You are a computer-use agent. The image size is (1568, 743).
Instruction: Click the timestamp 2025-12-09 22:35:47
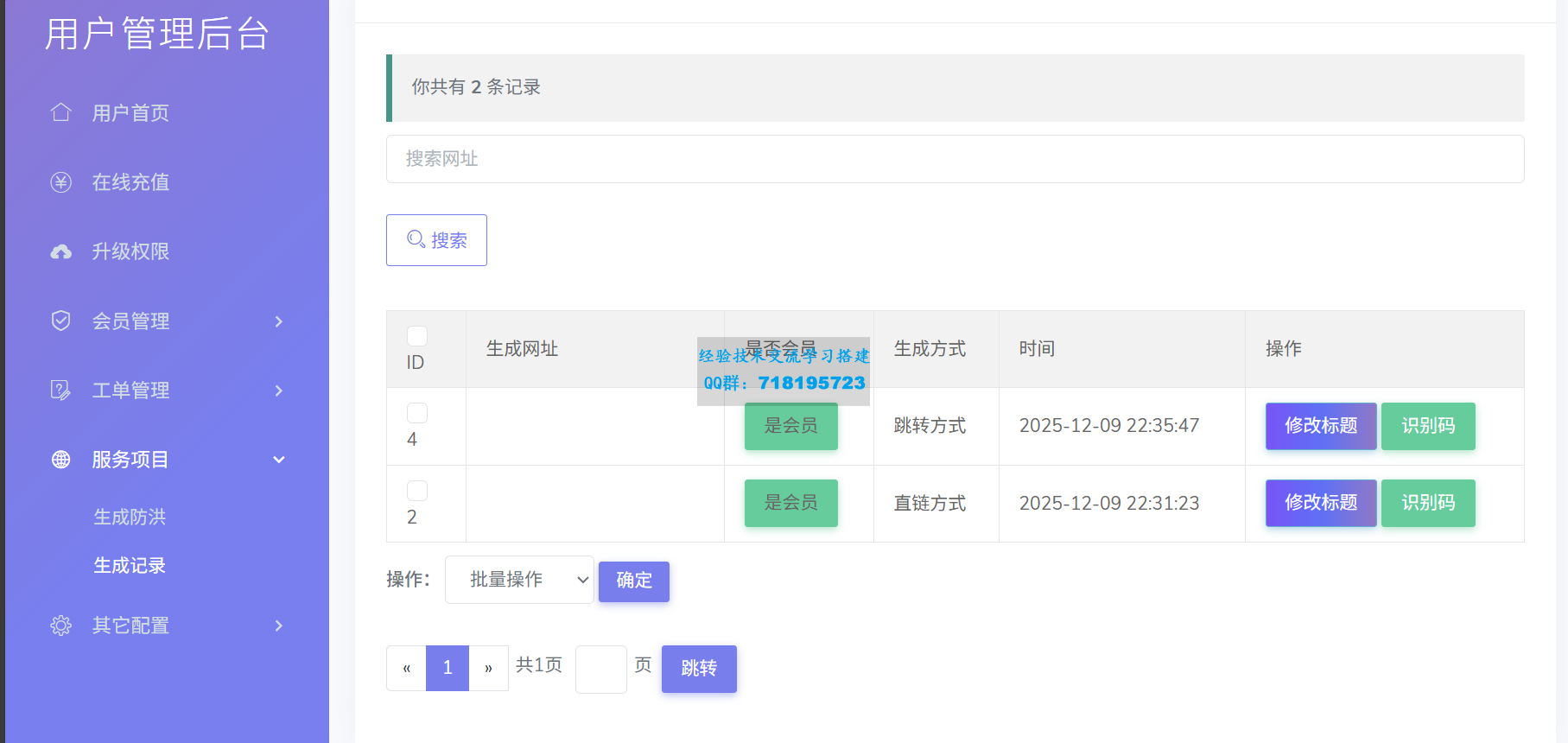pos(1109,426)
